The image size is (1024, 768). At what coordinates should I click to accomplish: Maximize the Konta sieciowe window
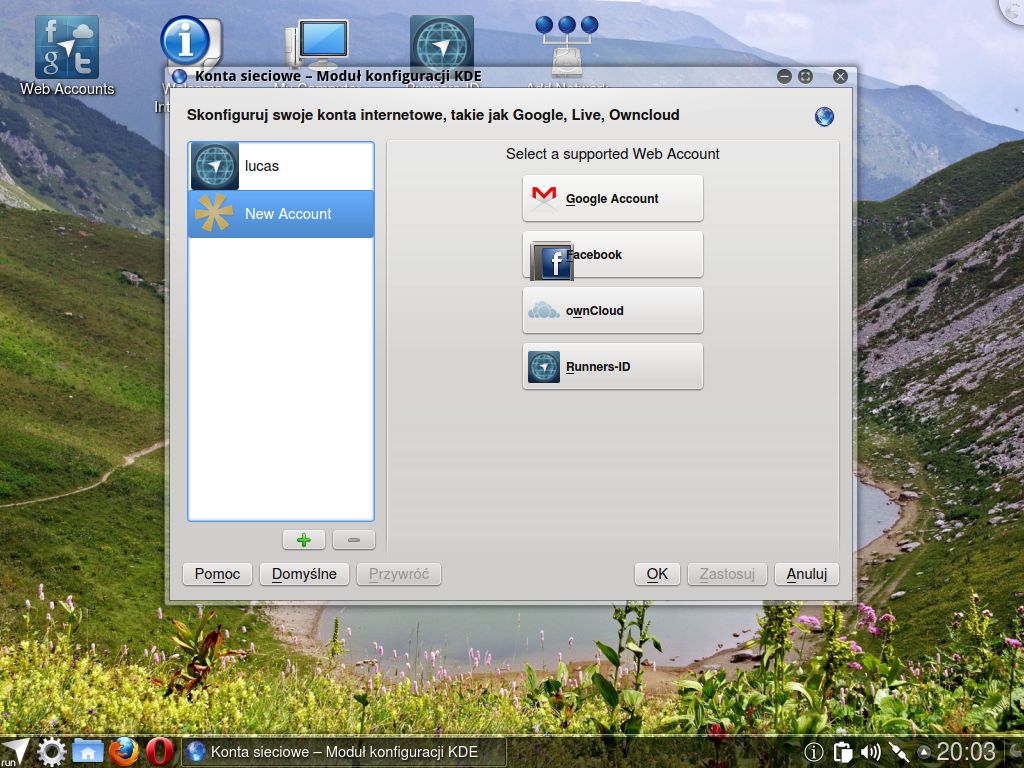pyautogui.click(x=806, y=76)
